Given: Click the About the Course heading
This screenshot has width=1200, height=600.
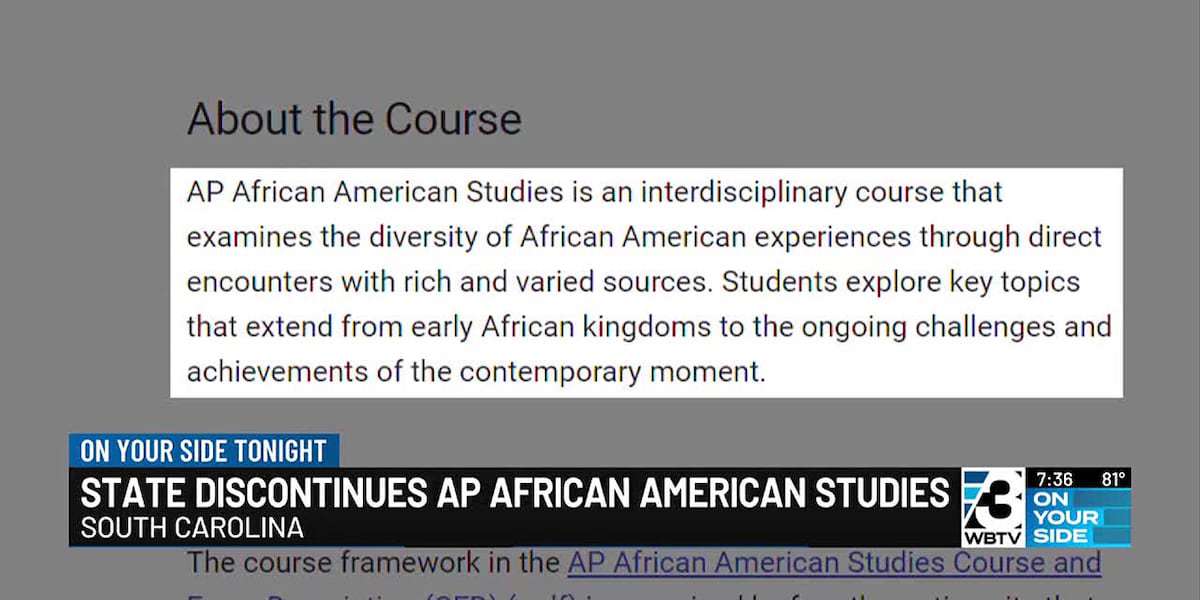Looking at the screenshot, I should (354, 119).
